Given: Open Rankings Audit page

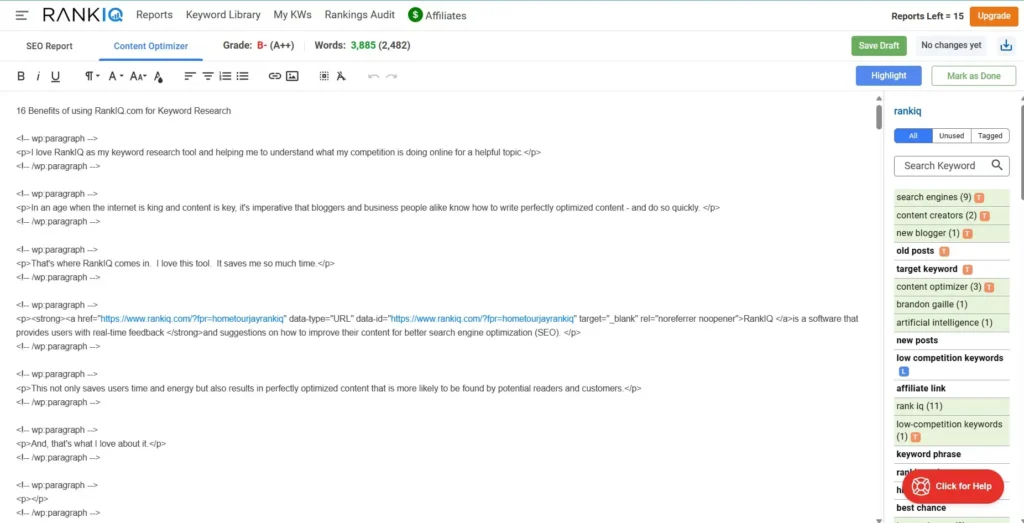Looking at the screenshot, I should [360, 15].
